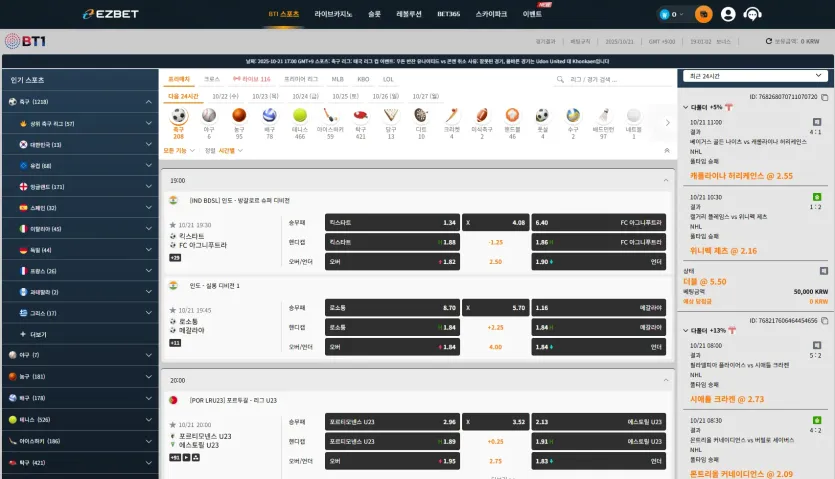Select the soccer ball sport icon (208)
Viewport: 835px width, 479px height.
click(x=178, y=116)
